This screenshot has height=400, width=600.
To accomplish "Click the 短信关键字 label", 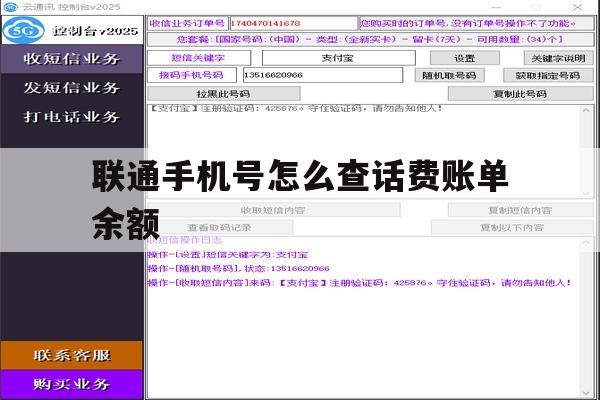I will (x=198, y=58).
